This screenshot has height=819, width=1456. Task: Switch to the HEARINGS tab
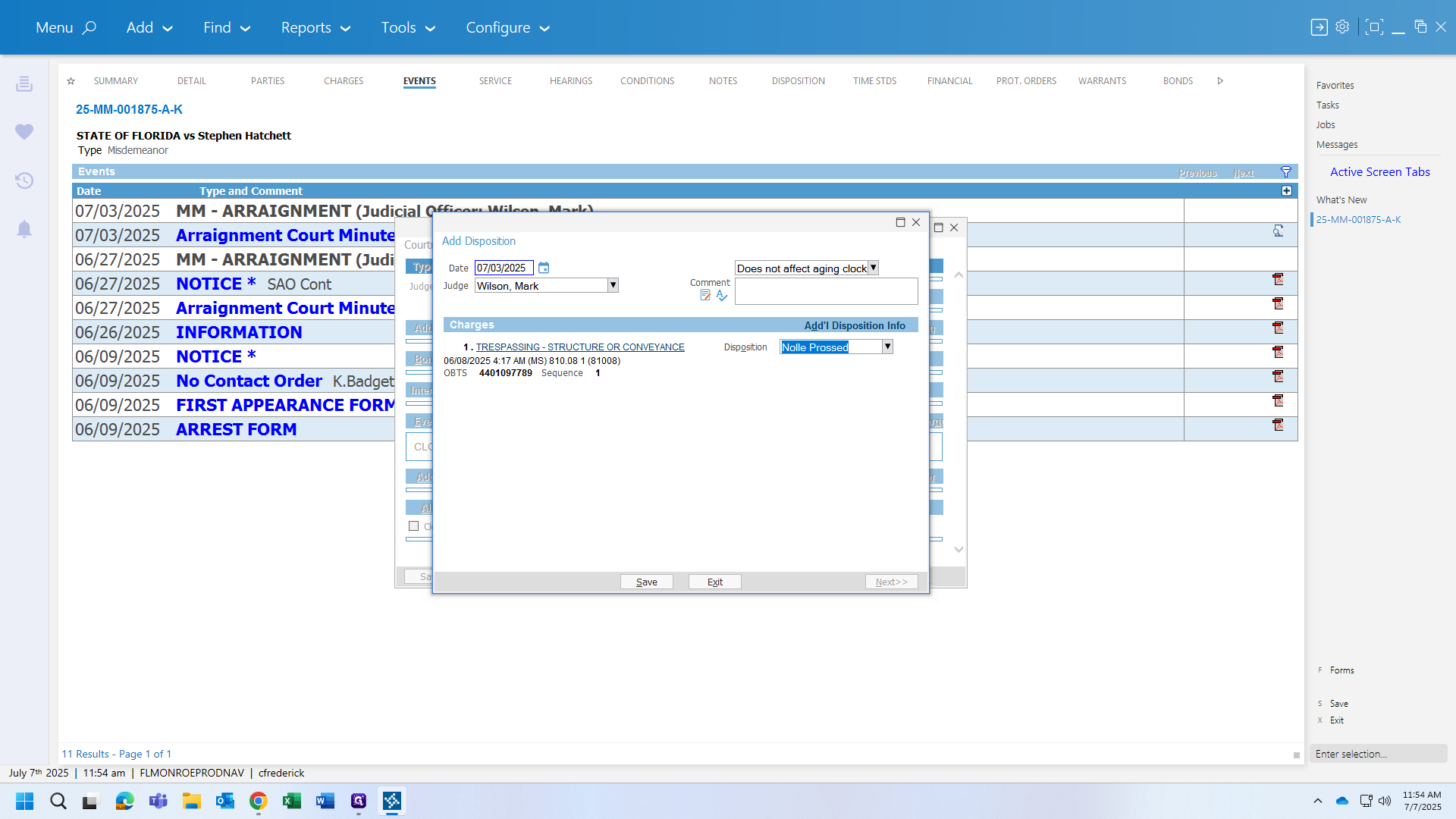[571, 81]
